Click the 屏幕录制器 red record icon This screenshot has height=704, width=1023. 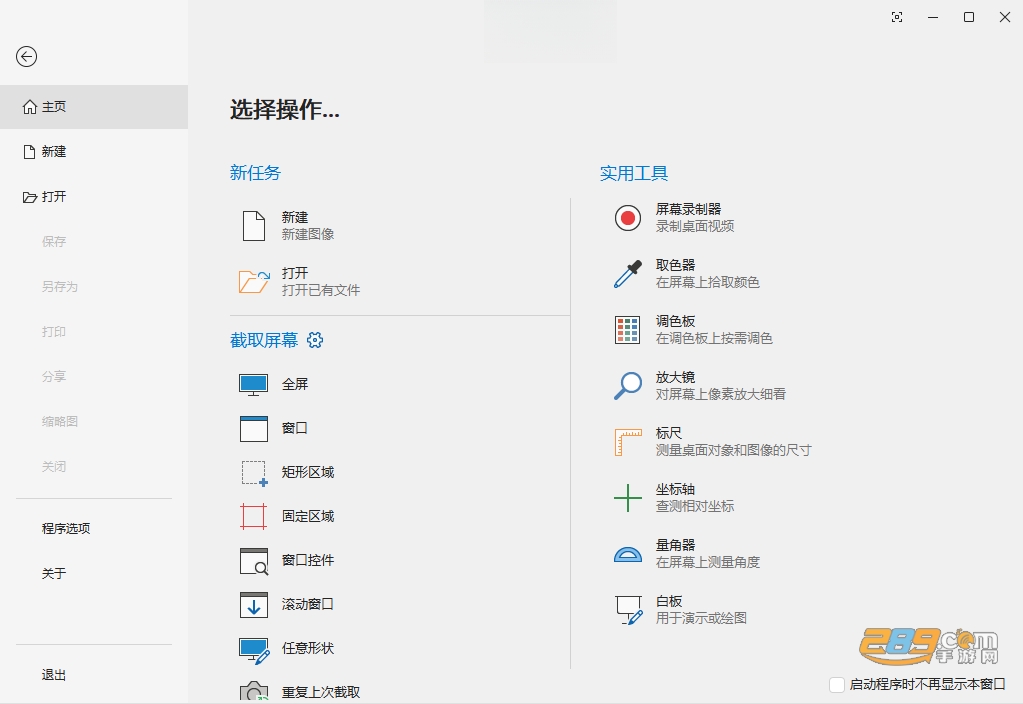628,218
